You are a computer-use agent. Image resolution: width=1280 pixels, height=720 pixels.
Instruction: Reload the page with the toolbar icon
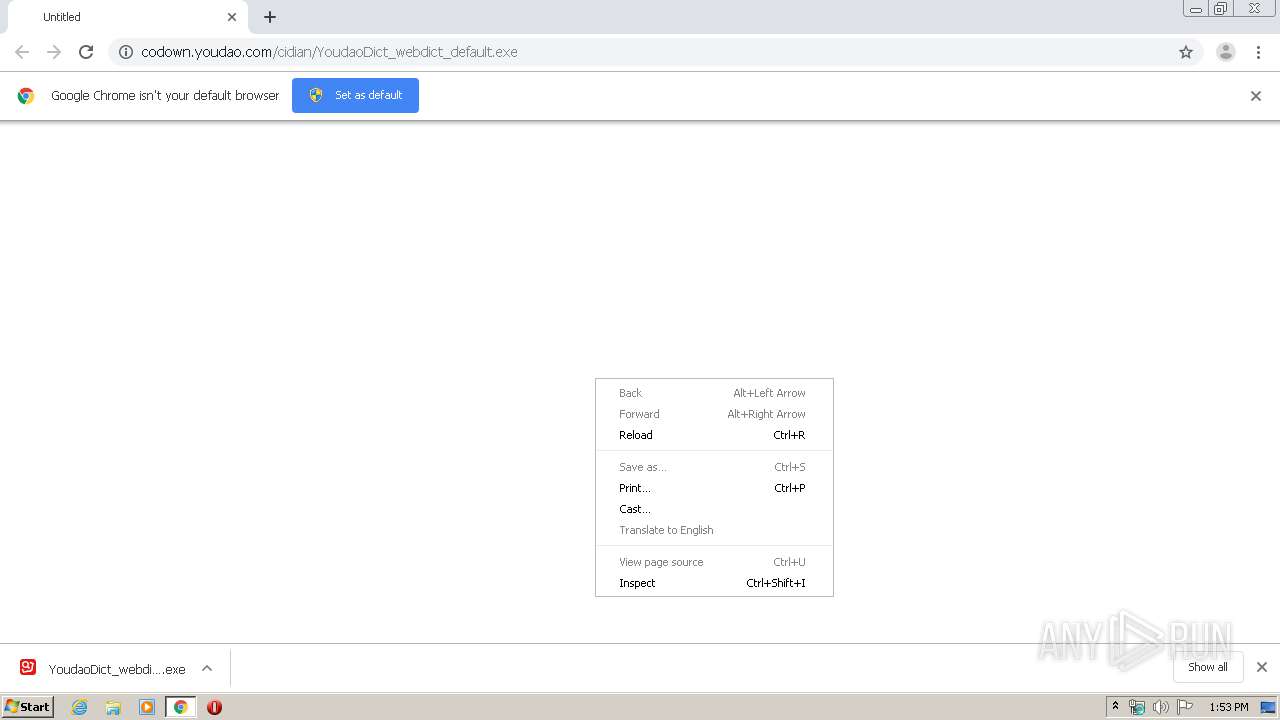point(86,52)
